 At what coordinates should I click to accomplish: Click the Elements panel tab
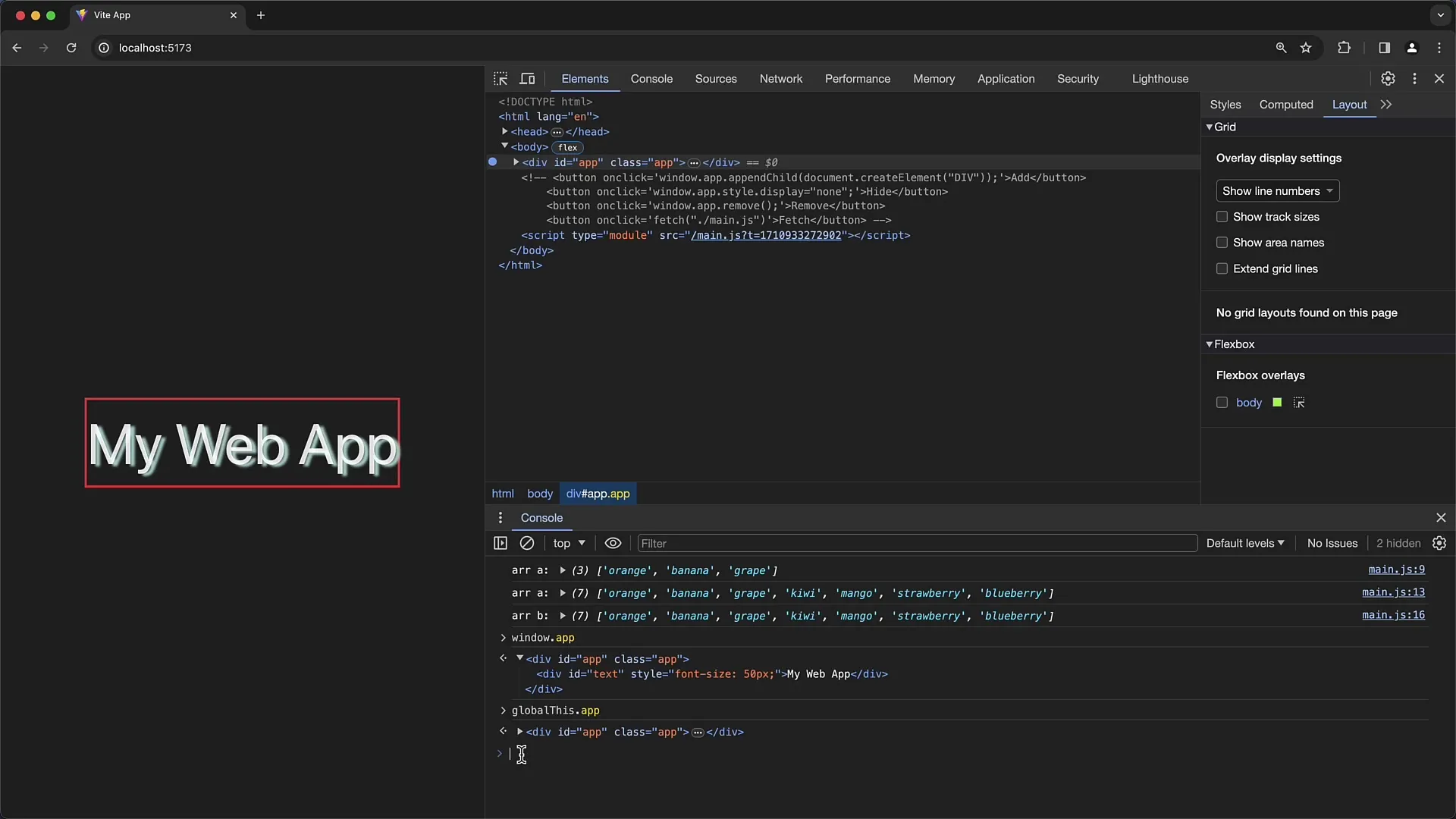point(584,78)
